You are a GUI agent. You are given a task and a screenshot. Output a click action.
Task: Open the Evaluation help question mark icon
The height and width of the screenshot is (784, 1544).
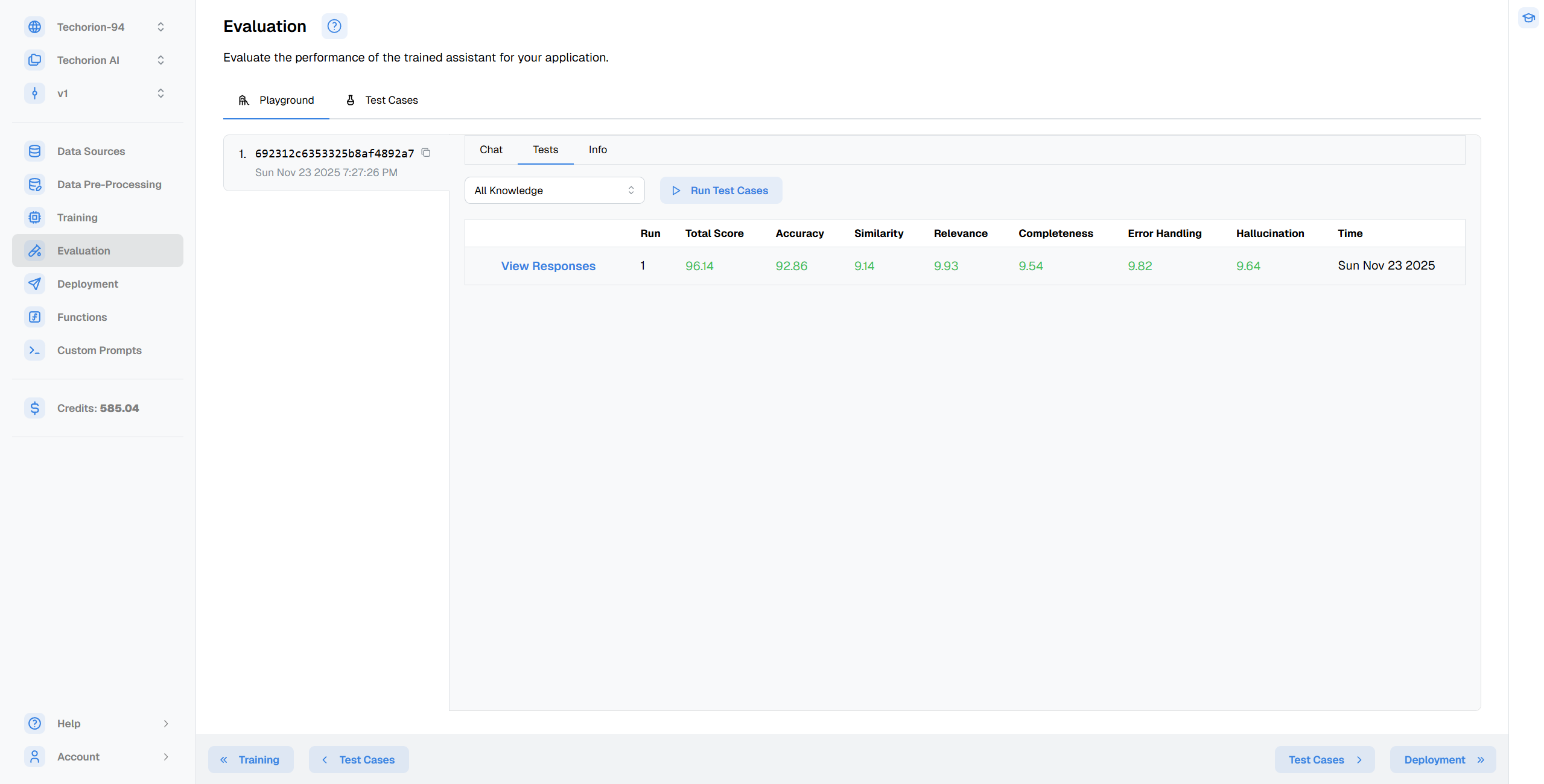[x=334, y=26]
